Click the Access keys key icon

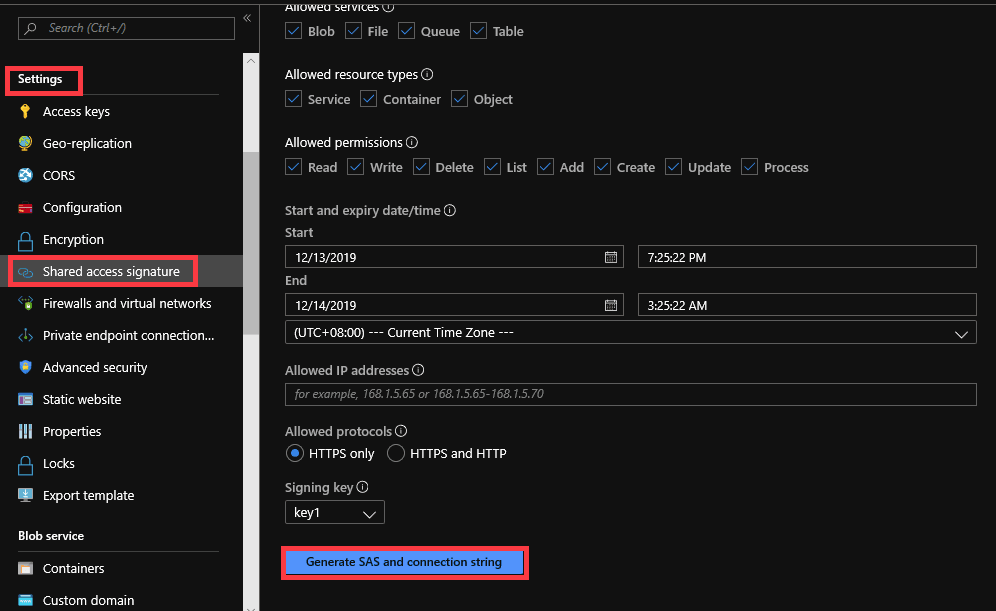[x=25, y=112]
